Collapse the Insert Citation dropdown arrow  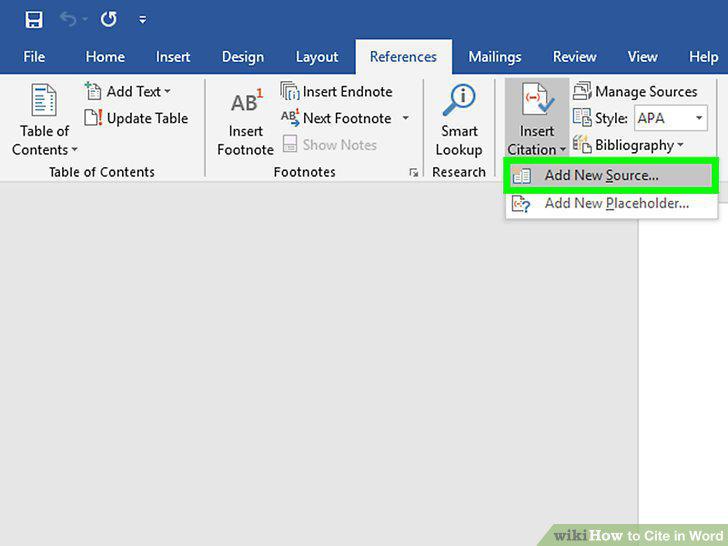(x=563, y=150)
